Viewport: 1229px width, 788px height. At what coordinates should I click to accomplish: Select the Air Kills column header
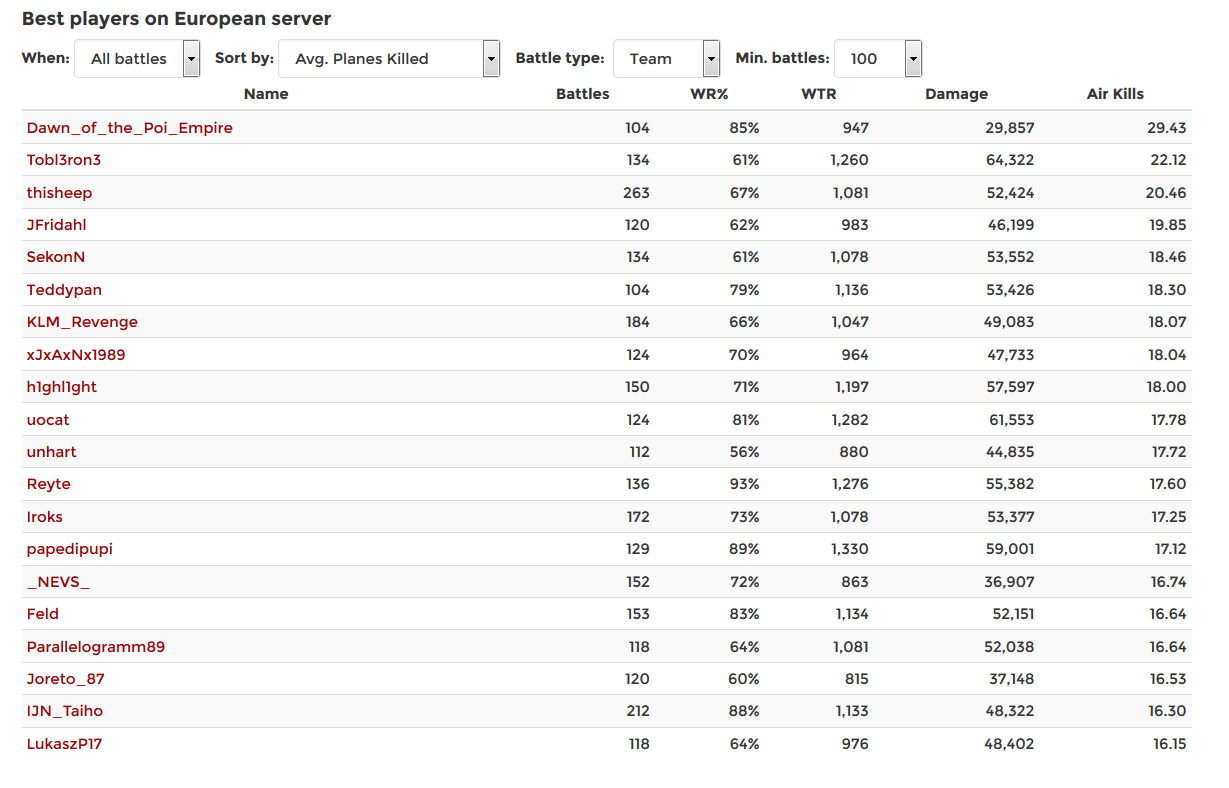coord(1115,94)
